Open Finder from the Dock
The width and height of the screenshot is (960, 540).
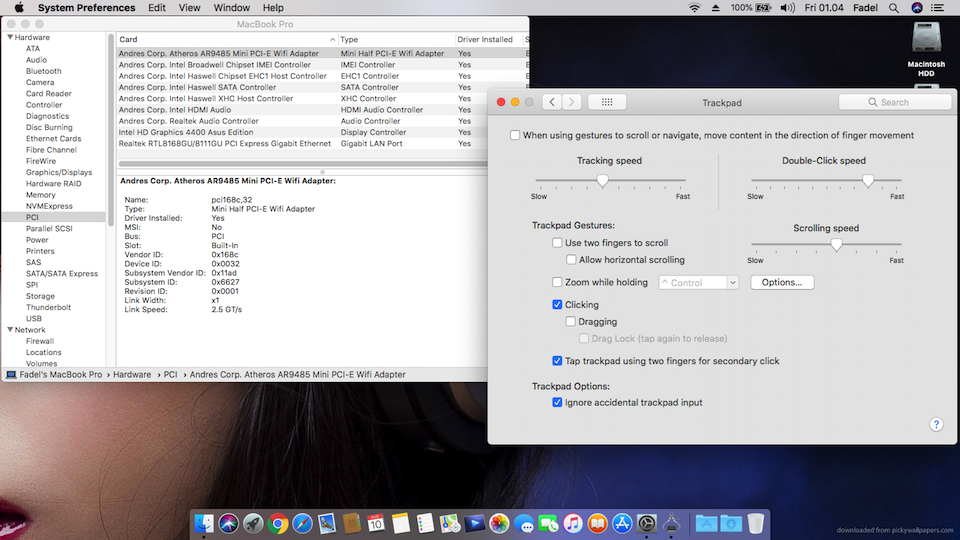coord(204,524)
